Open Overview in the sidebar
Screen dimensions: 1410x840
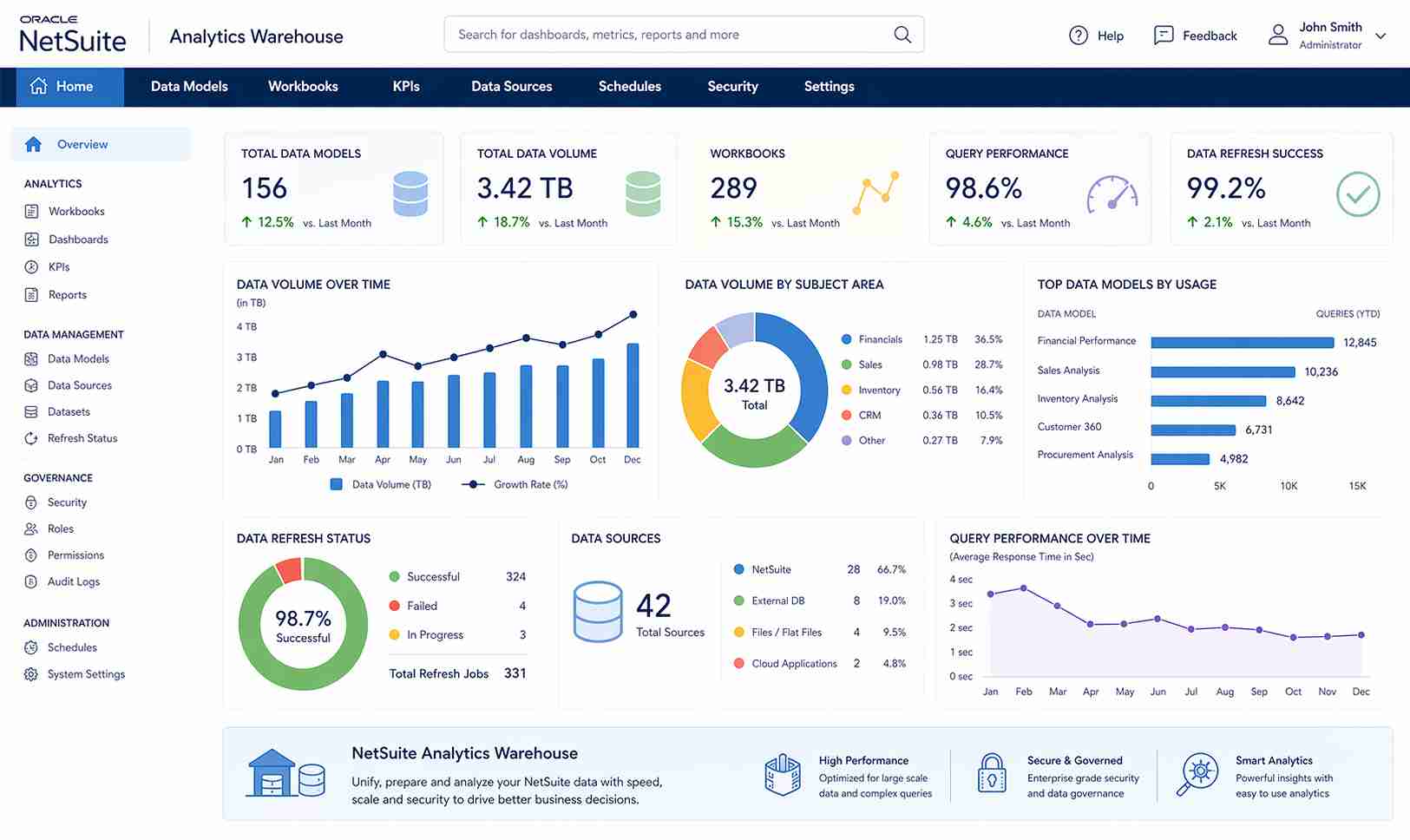101,144
